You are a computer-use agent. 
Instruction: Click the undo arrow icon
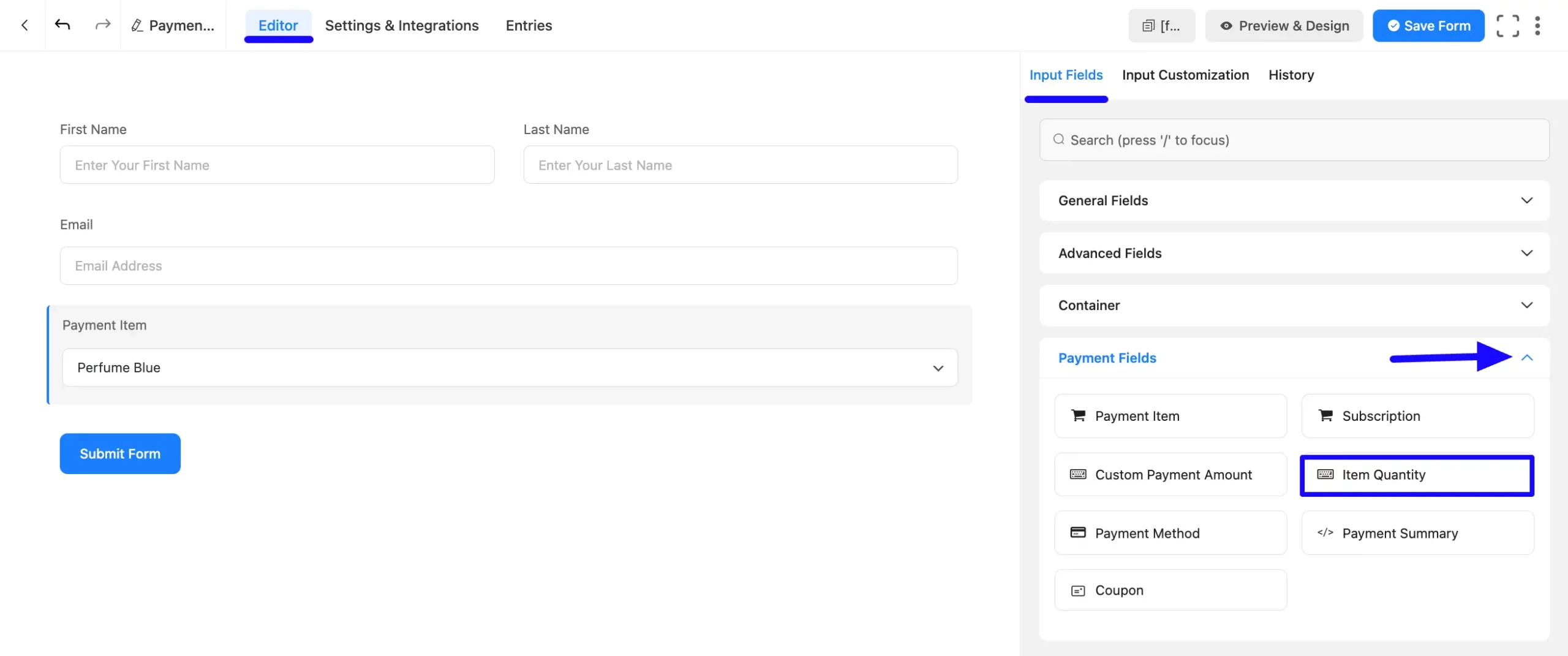62,25
